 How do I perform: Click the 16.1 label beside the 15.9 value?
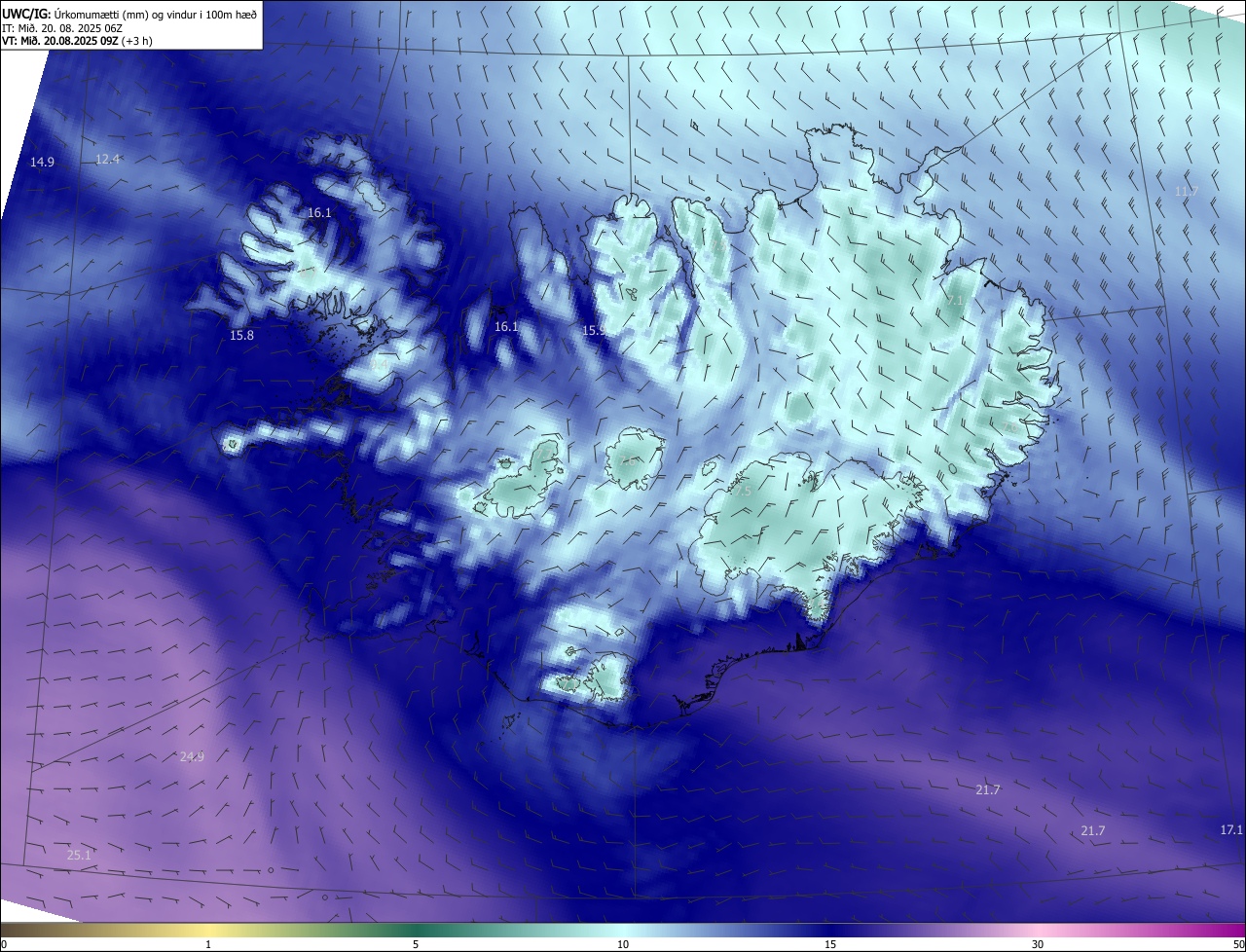pos(506,327)
